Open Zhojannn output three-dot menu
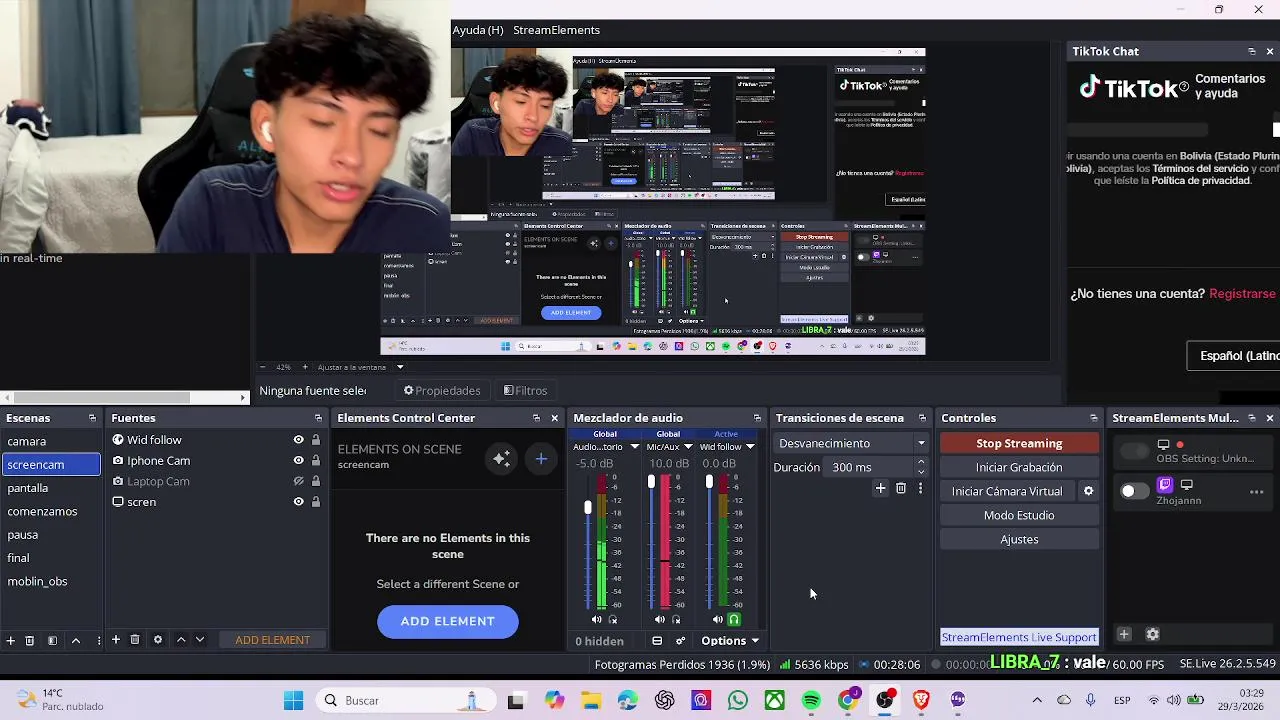1280x720 pixels. 1256,492
